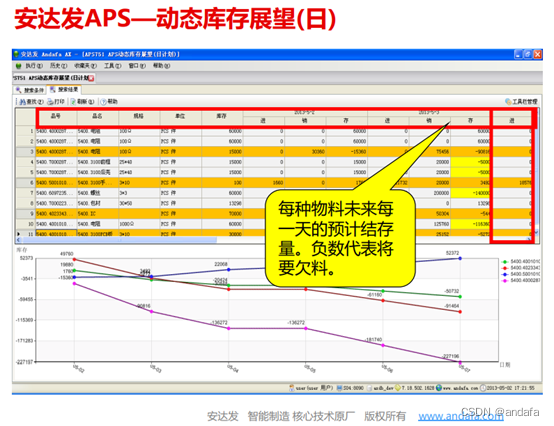Close the APS动态库存展望 document tab
This screenshot has height=426, width=554.
point(91,78)
